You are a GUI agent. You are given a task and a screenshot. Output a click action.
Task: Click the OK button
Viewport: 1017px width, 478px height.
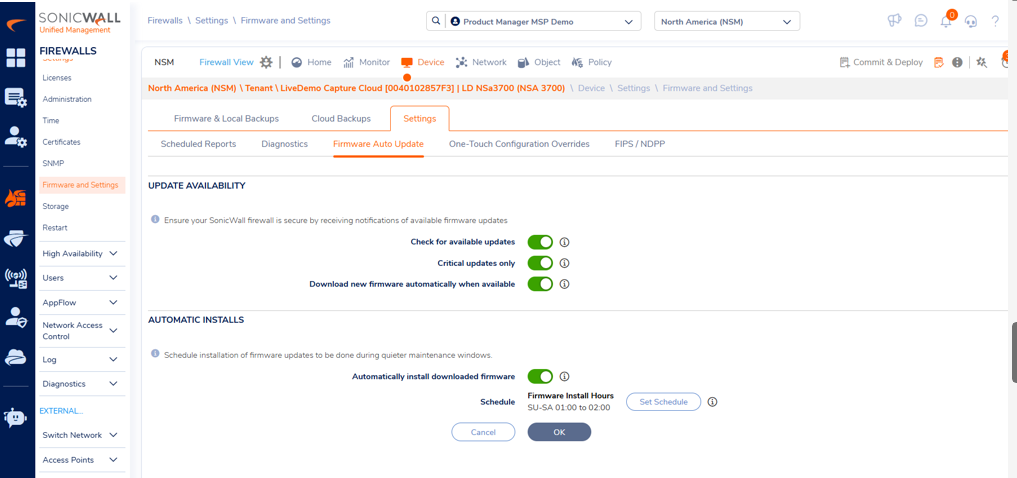click(559, 432)
